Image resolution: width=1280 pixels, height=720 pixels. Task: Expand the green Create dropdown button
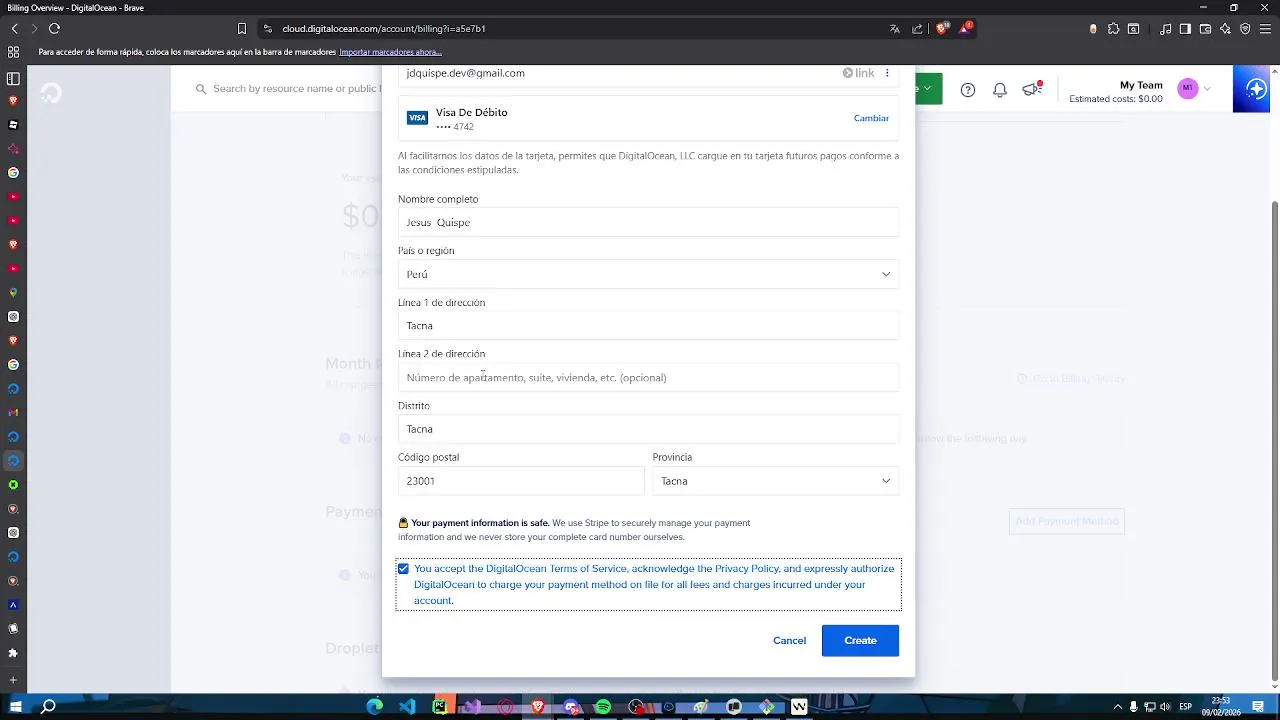click(929, 89)
